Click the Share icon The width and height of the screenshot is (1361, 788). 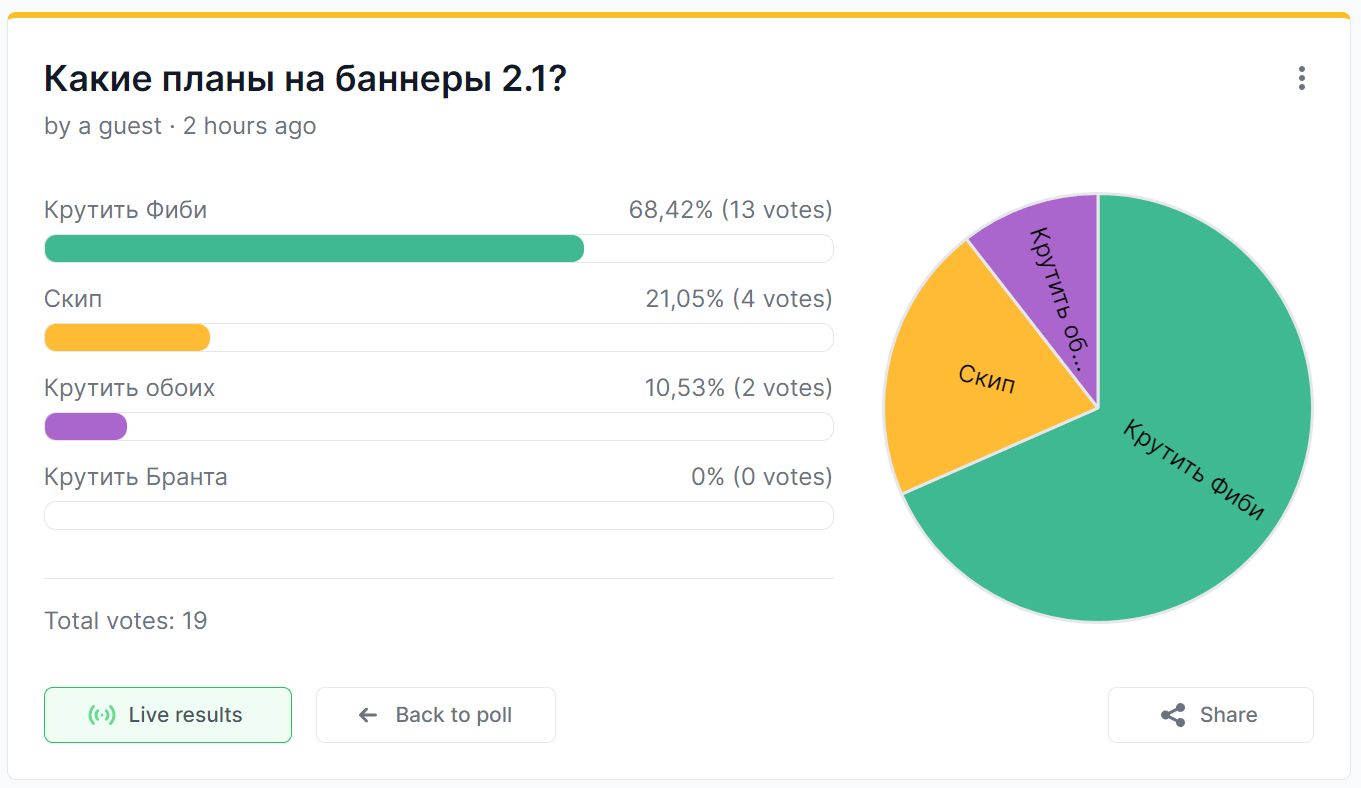coord(1173,715)
